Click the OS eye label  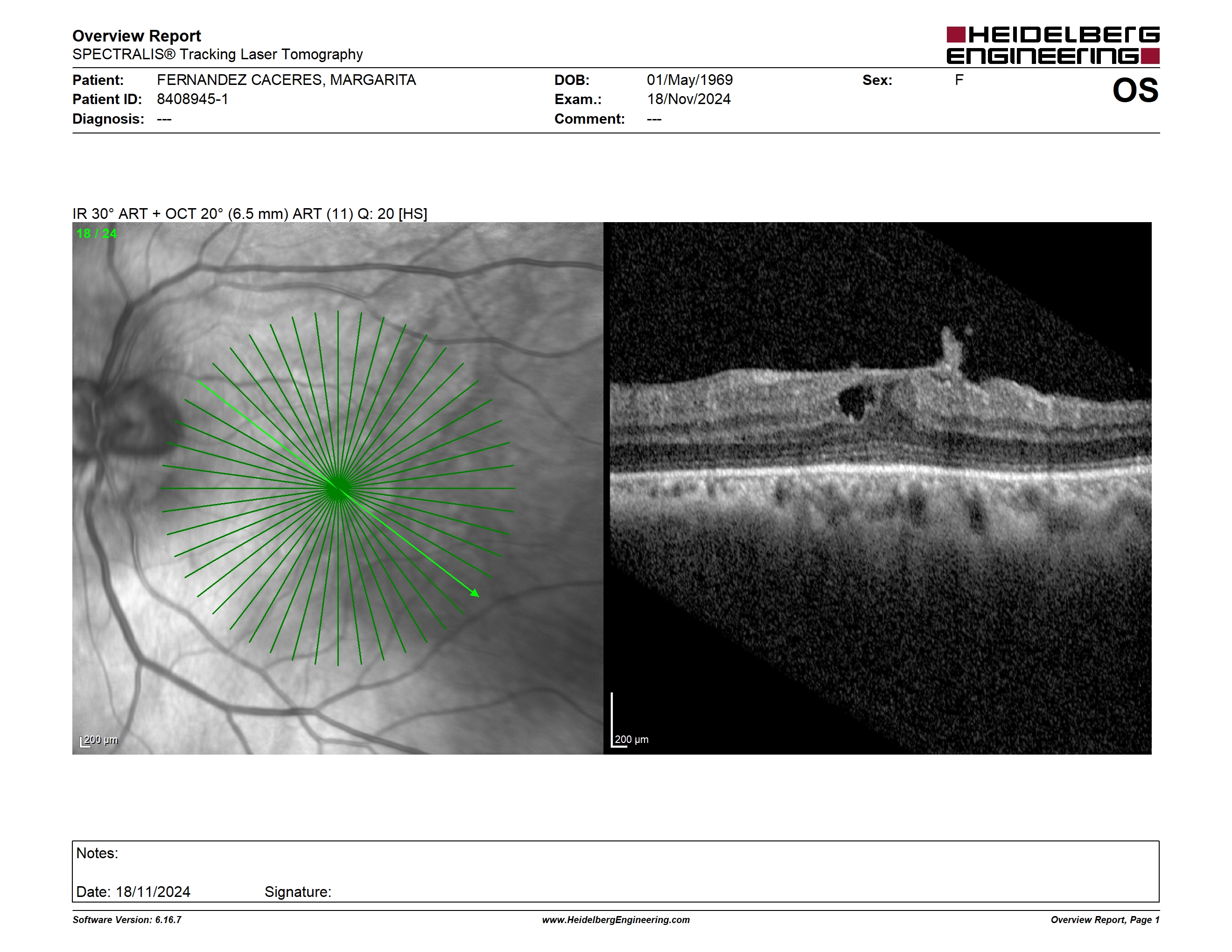[x=1135, y=90]
